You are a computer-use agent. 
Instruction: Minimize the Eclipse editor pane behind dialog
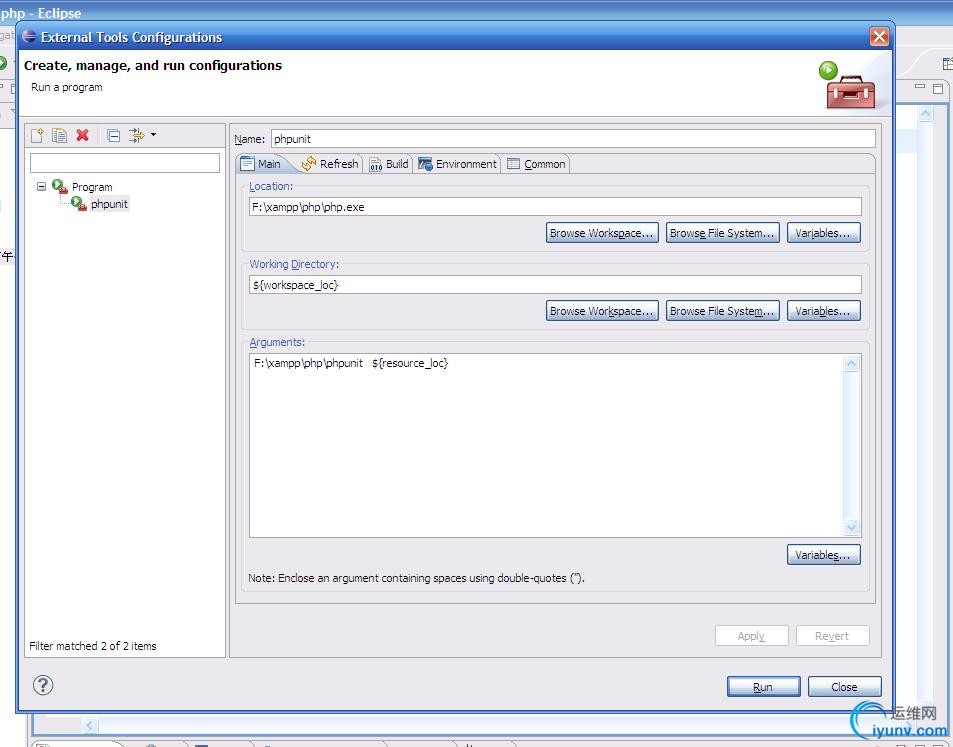click(x=920, y=87)
